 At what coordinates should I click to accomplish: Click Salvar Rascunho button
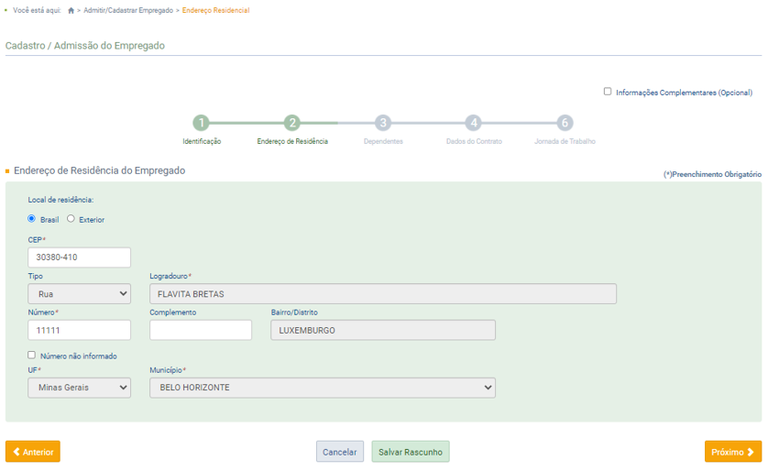click(x=410, y=452)
